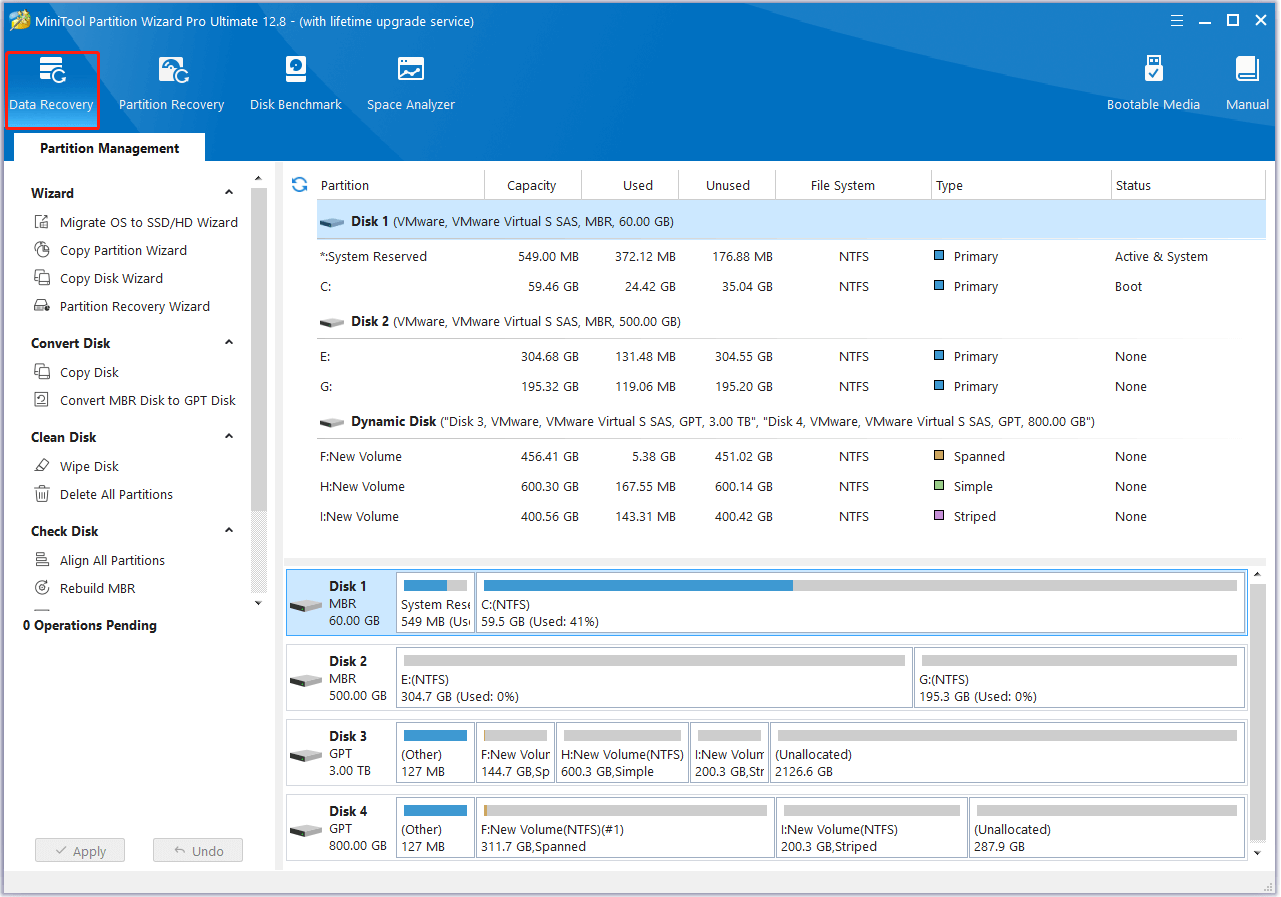Launch Partition Recovery from the toolbar
1281x897 pixels.
tap(171, 84)
